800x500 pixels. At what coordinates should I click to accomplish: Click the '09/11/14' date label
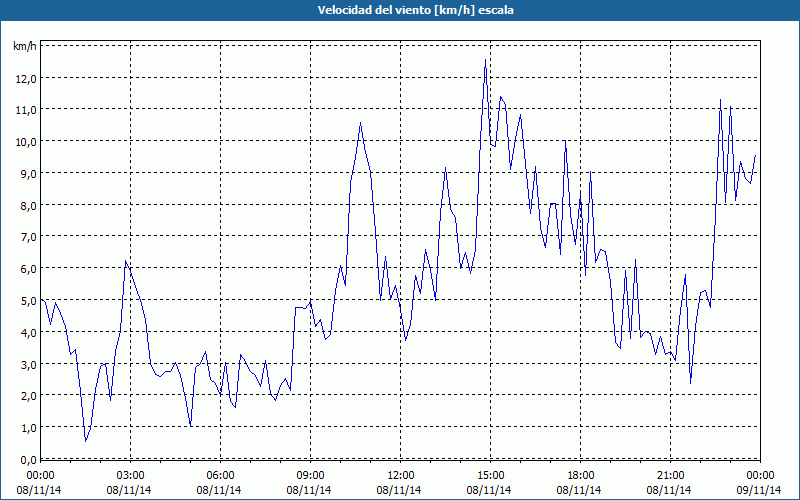pyautogui.click(x=759, y=490)
